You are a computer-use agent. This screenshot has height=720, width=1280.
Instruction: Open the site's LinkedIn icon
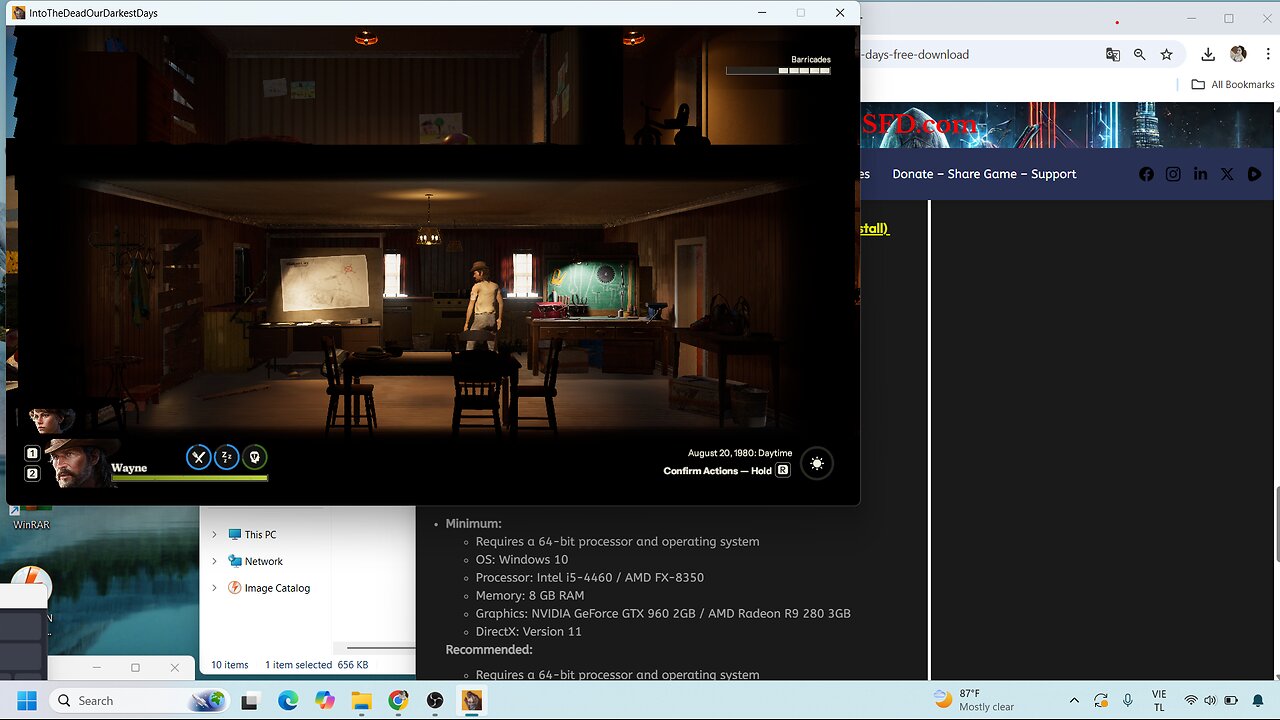point(1200,174)
